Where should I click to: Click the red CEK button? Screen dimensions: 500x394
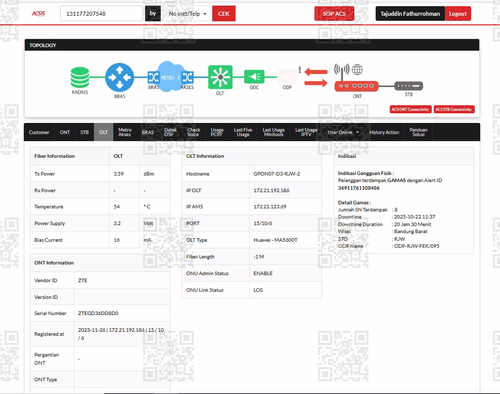click(x=224, y=14)
